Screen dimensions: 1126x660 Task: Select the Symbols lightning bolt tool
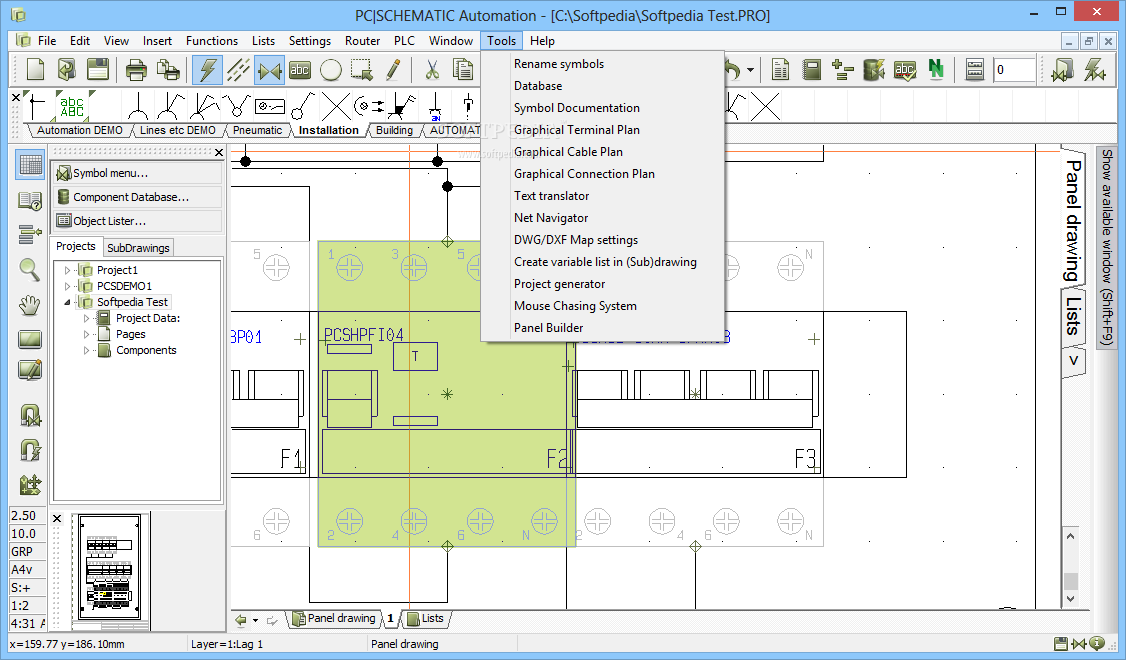(x=207, y=69)
